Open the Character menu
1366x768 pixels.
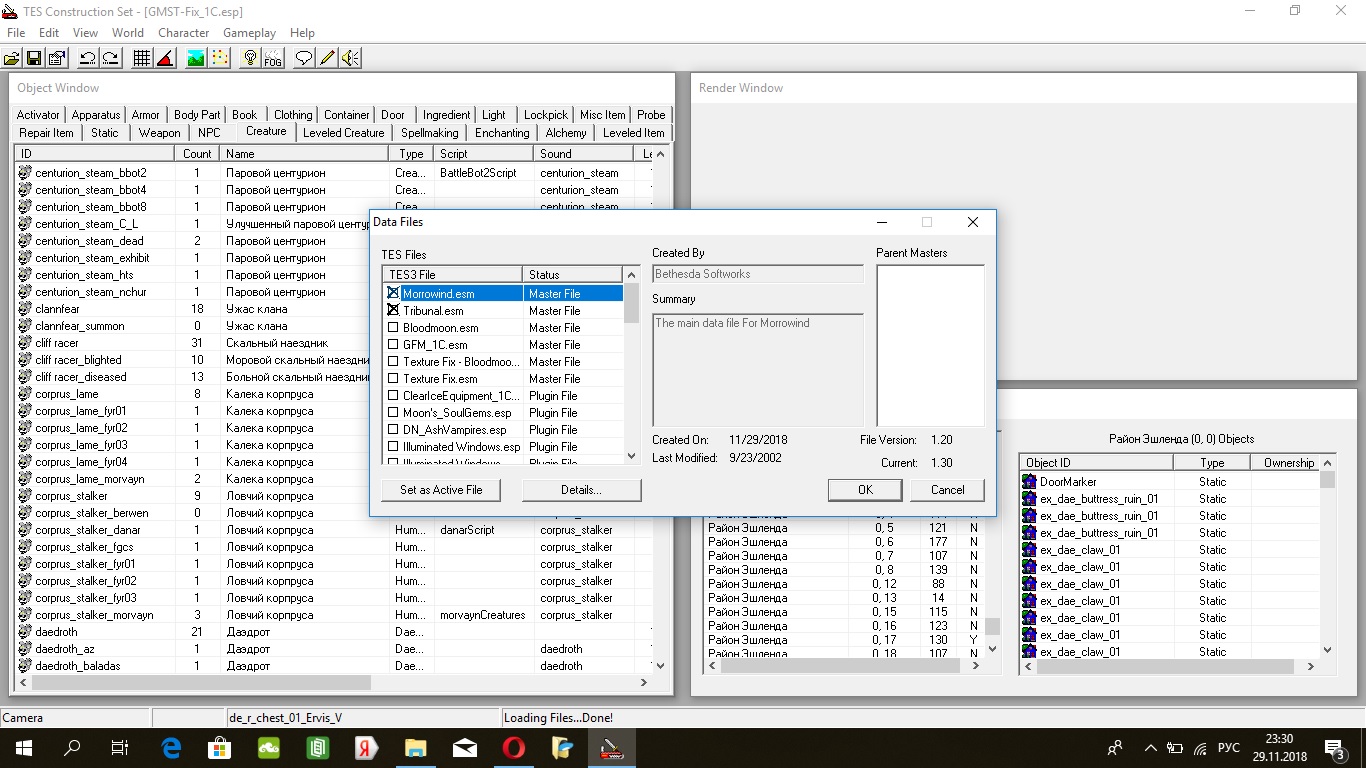[184, 33]
